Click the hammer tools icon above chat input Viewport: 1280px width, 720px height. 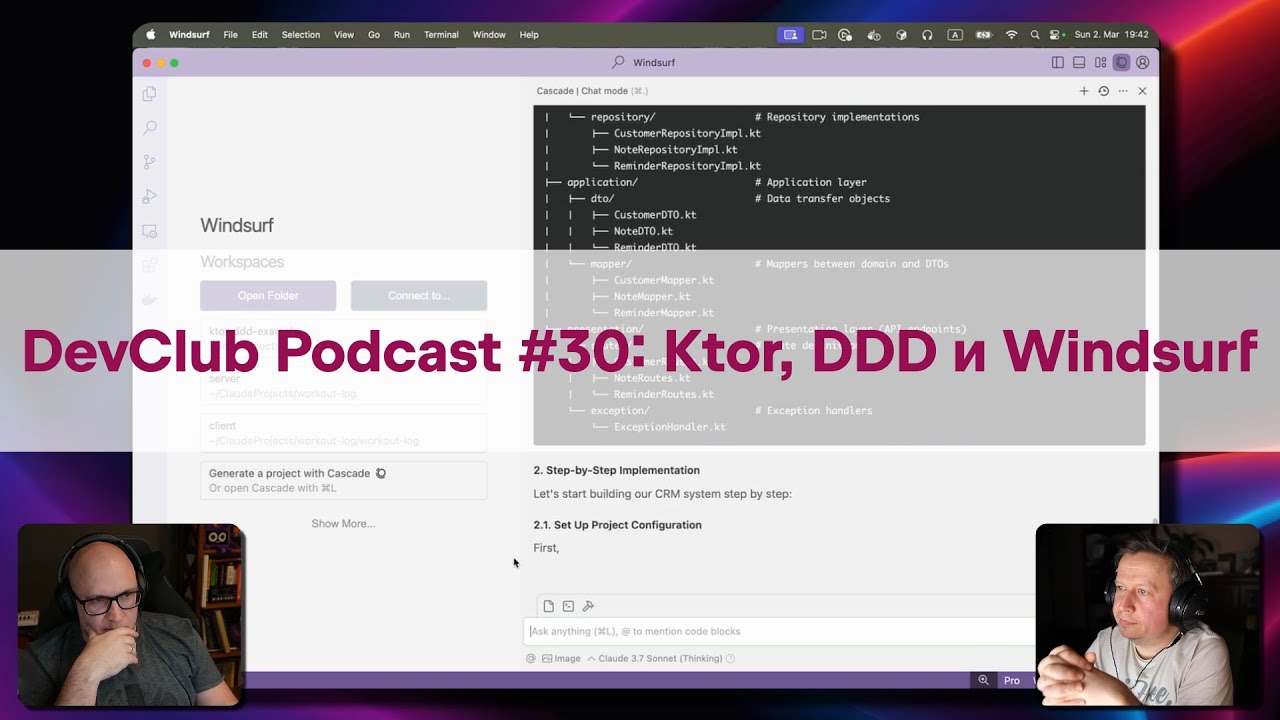tap(588, 606)
